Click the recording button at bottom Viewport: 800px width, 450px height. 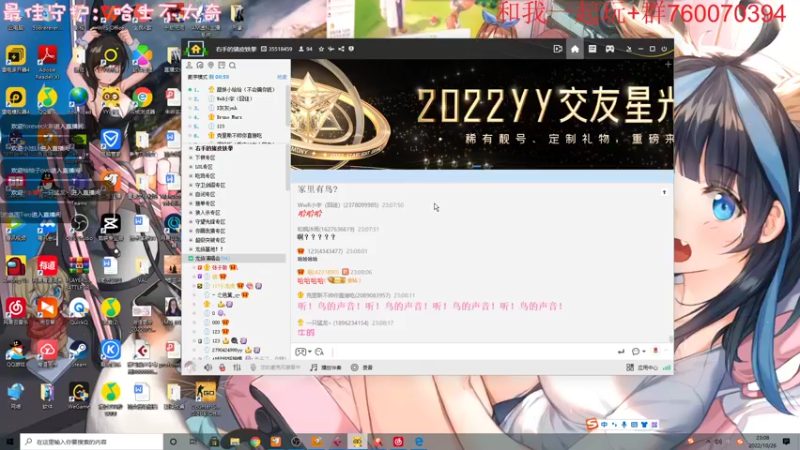click(362, 367)
